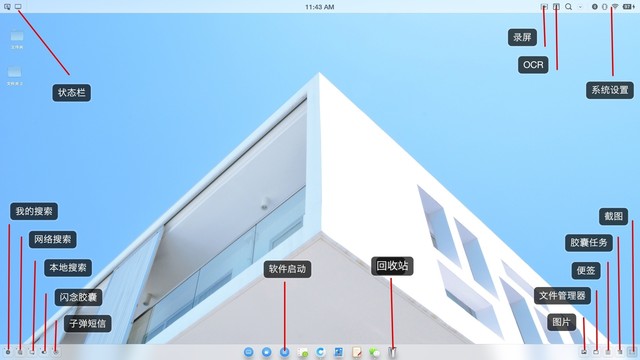This screenshot has width=640, height=360.
Task: Click the web search (网络搜索) icon
Action: click(20, 352)
